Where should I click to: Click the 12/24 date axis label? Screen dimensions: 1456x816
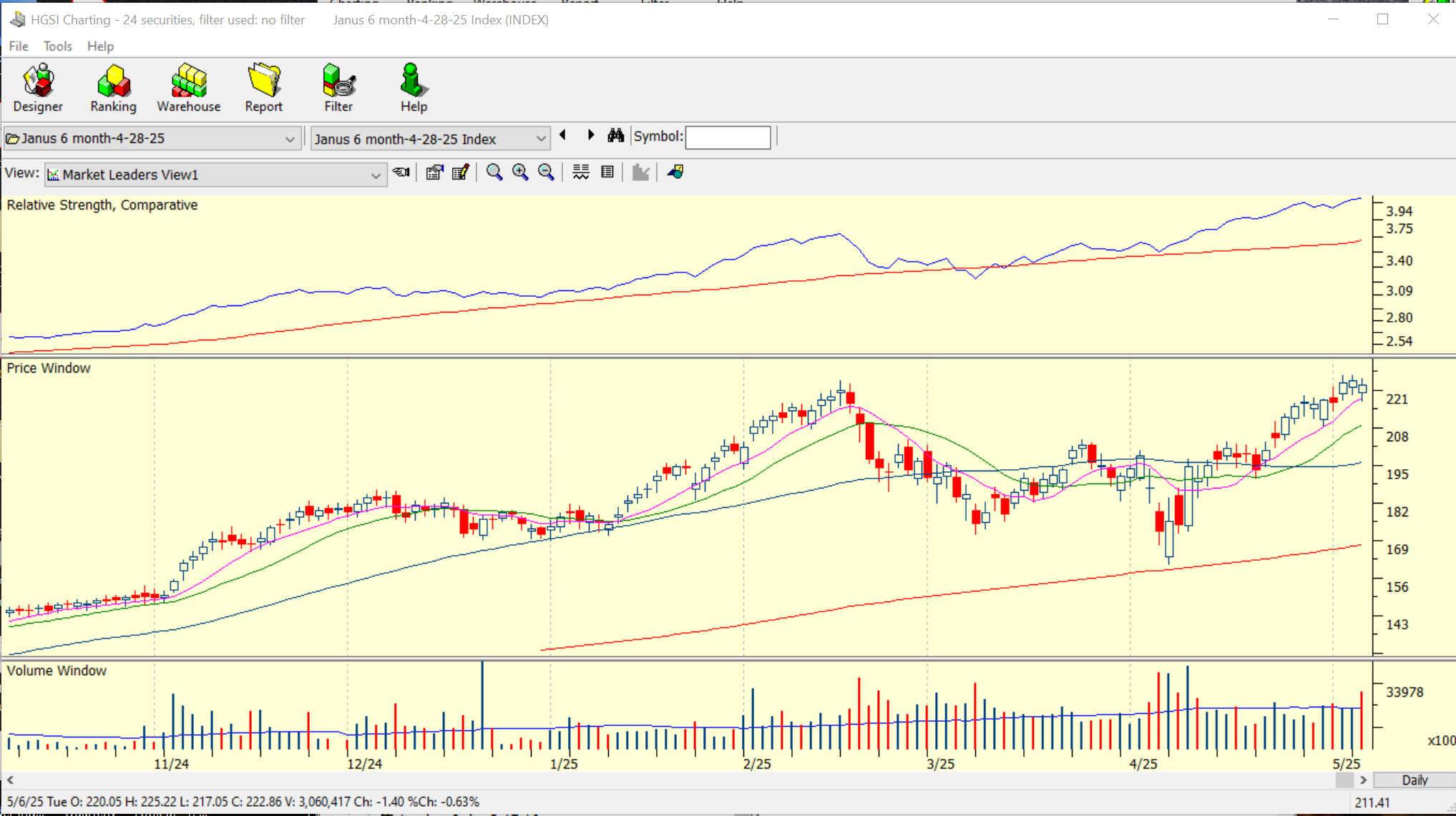(365, 764)
